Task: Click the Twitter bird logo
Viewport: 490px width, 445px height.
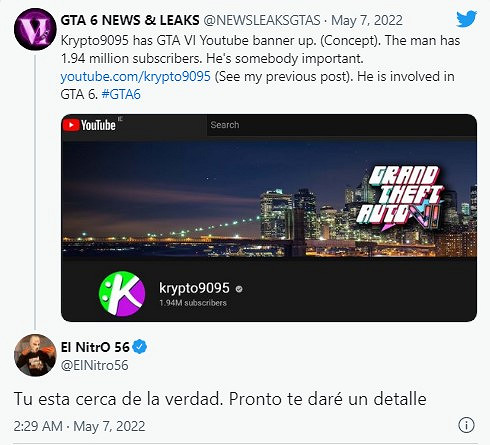Action: click(466, 19)
